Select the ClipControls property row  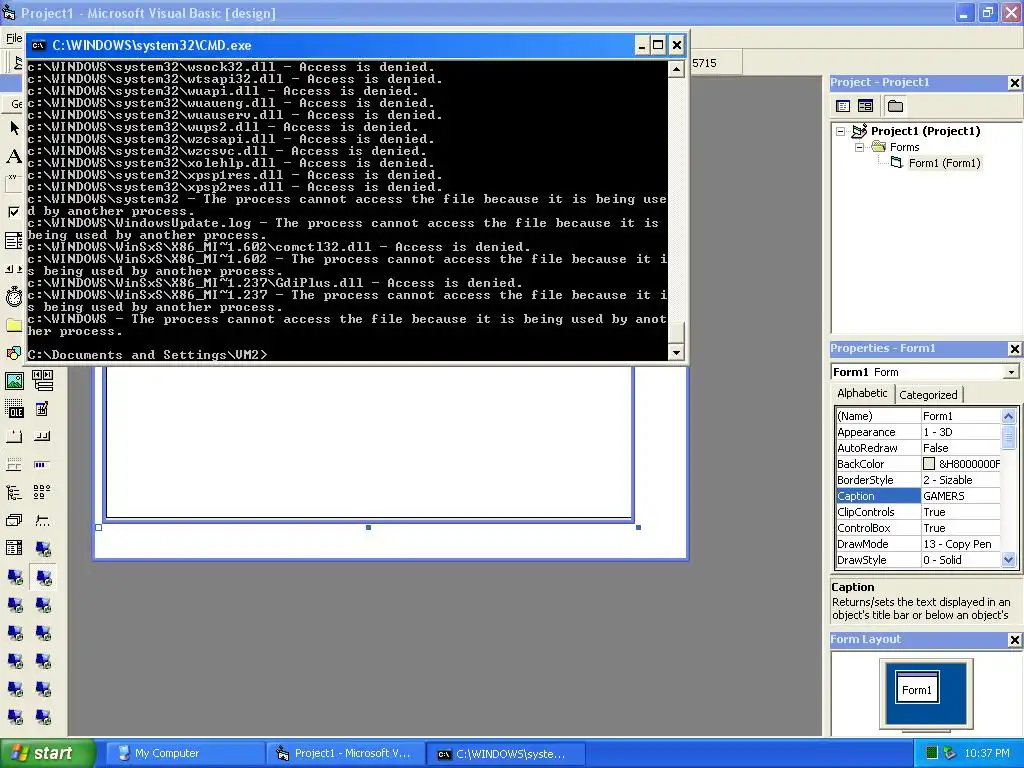coord(918,512)
